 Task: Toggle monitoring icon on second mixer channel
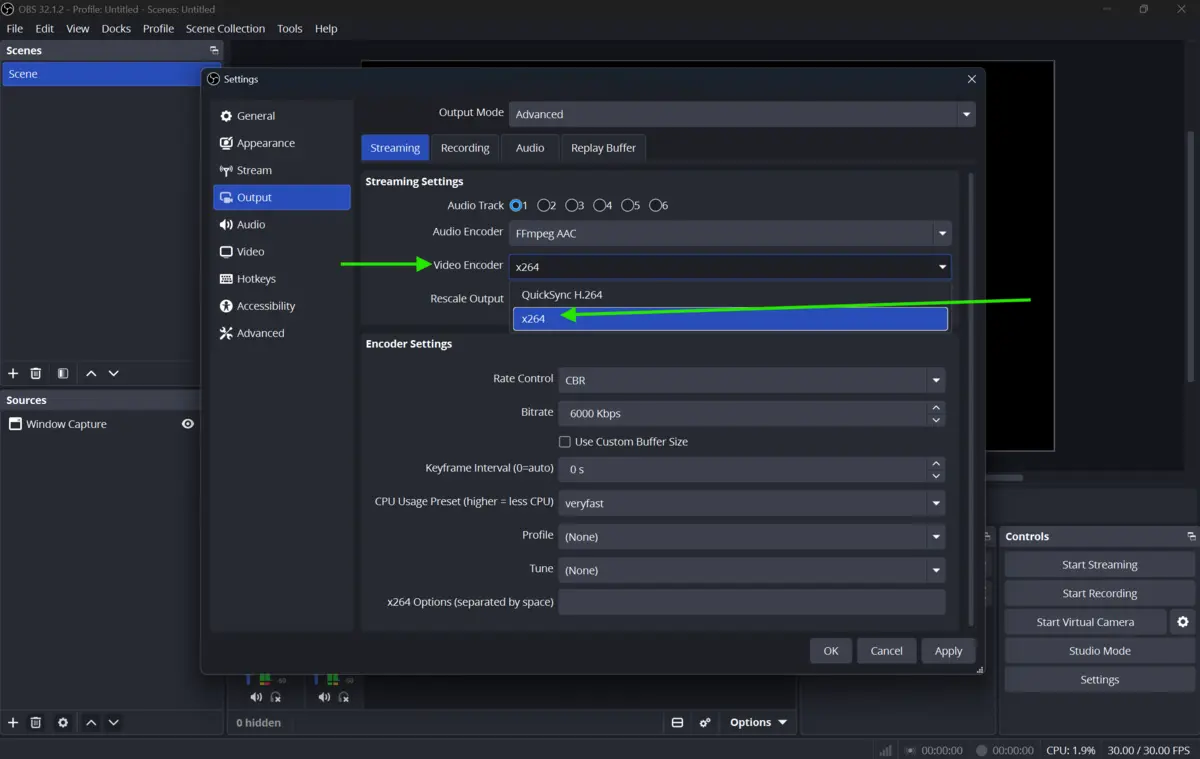pyautogui.click(x=344, y=697)
